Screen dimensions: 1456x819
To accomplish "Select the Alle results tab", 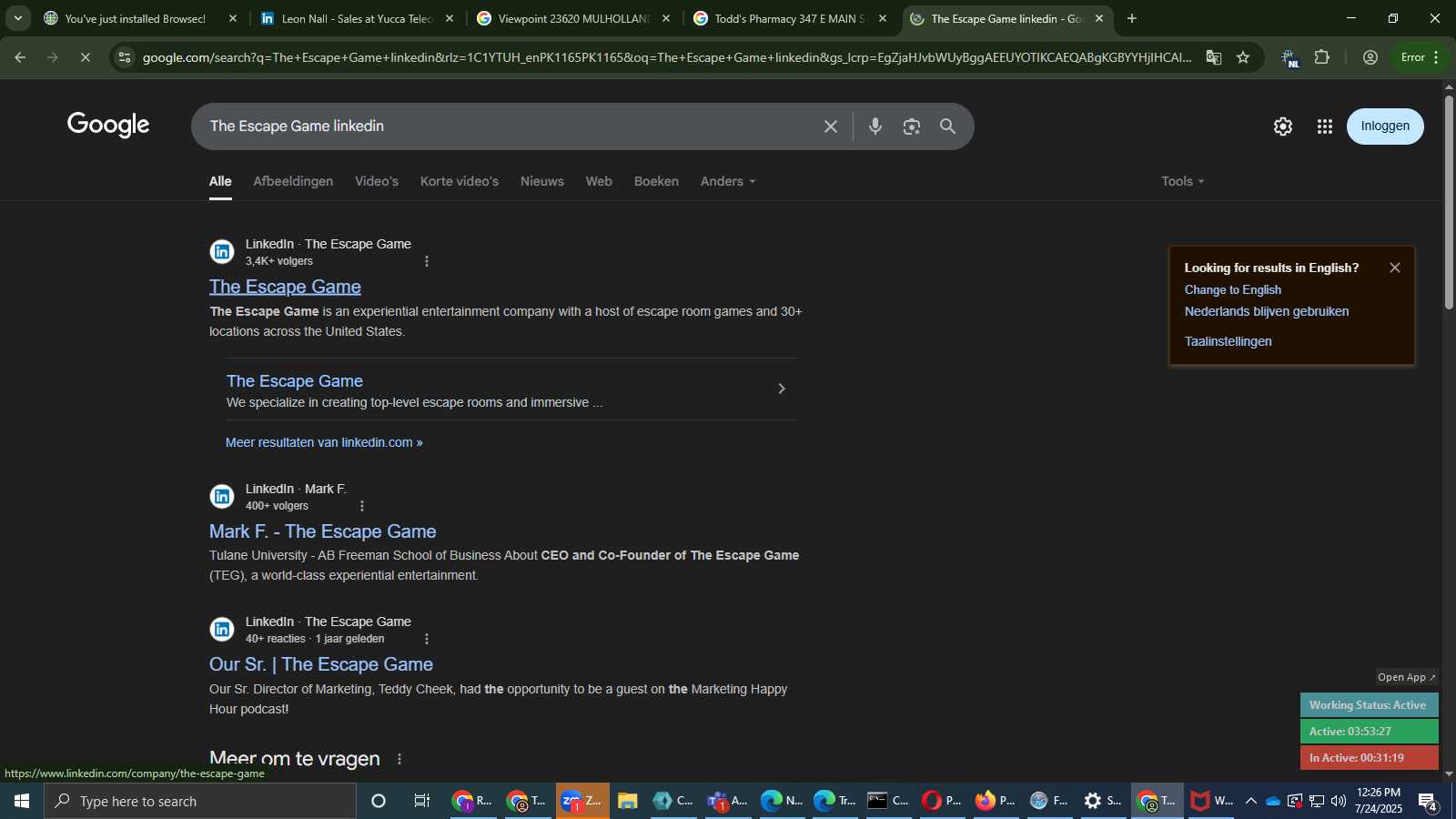I will click(x=220, y=181).
